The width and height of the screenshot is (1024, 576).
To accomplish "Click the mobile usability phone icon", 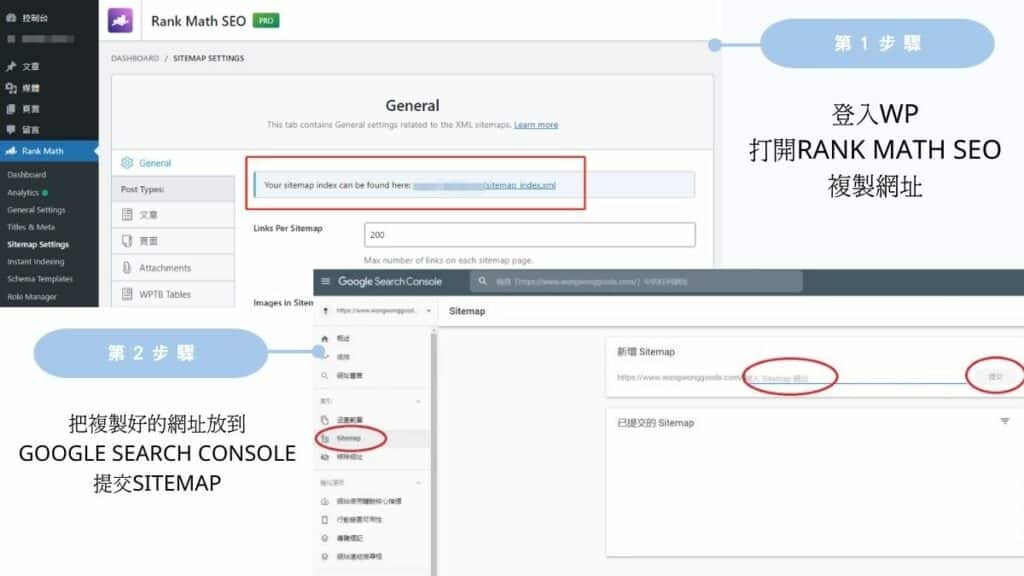I will coord(325,519).
